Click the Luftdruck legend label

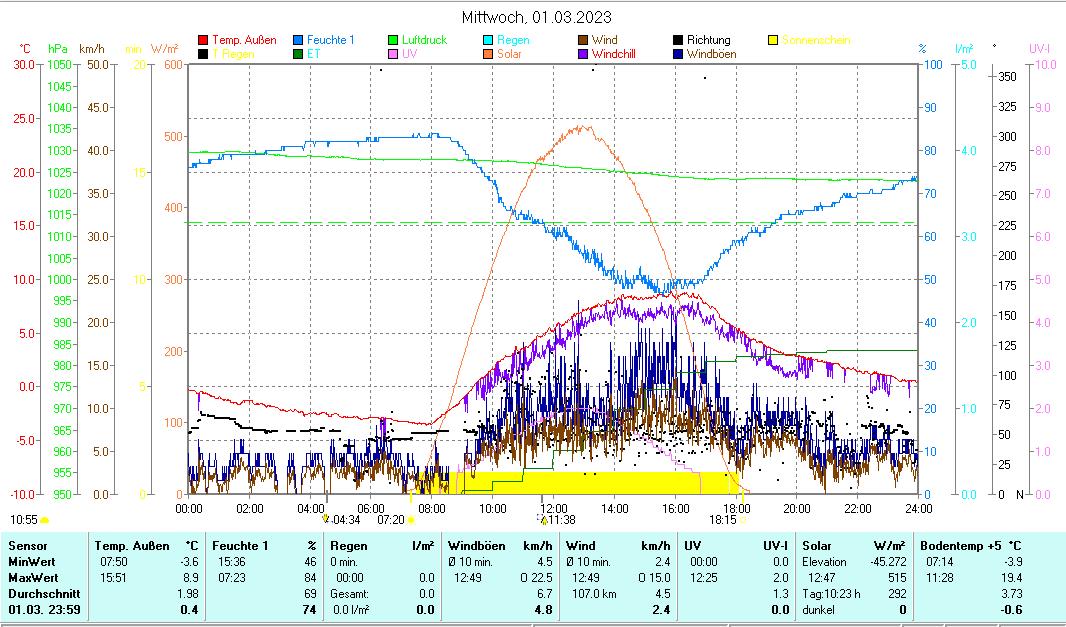coord(424,40)
